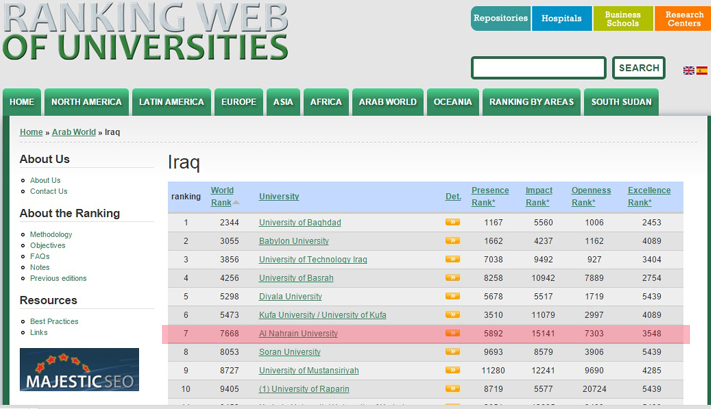Open the RANKING BY AREAS menu tab

coord(531,102)
